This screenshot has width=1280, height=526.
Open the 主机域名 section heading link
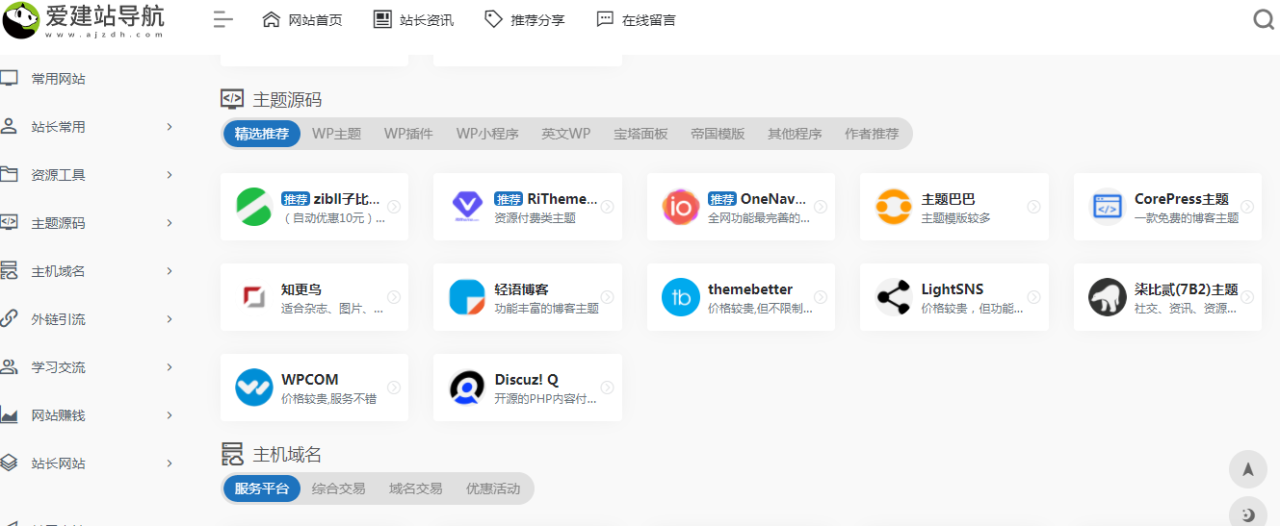coord(288,455)
